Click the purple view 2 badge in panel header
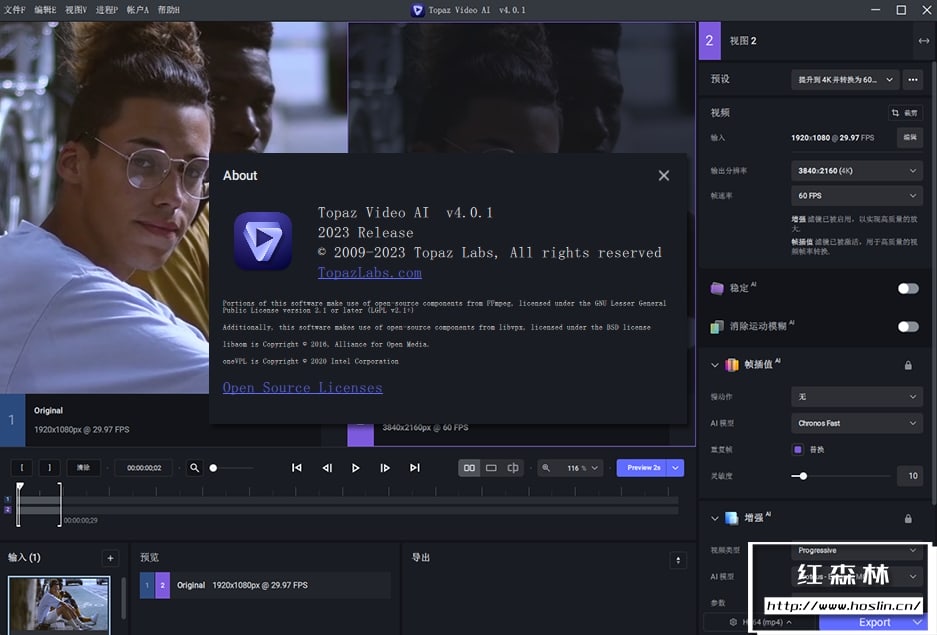 [709, 41]
